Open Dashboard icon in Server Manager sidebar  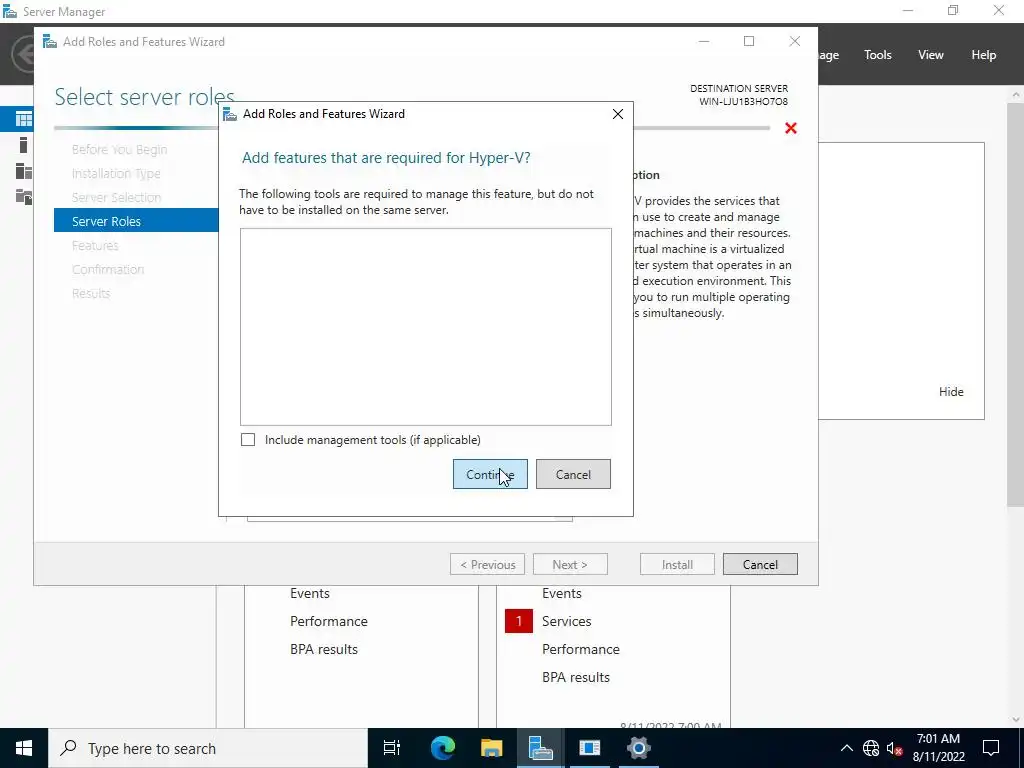(x=24, y=119)
